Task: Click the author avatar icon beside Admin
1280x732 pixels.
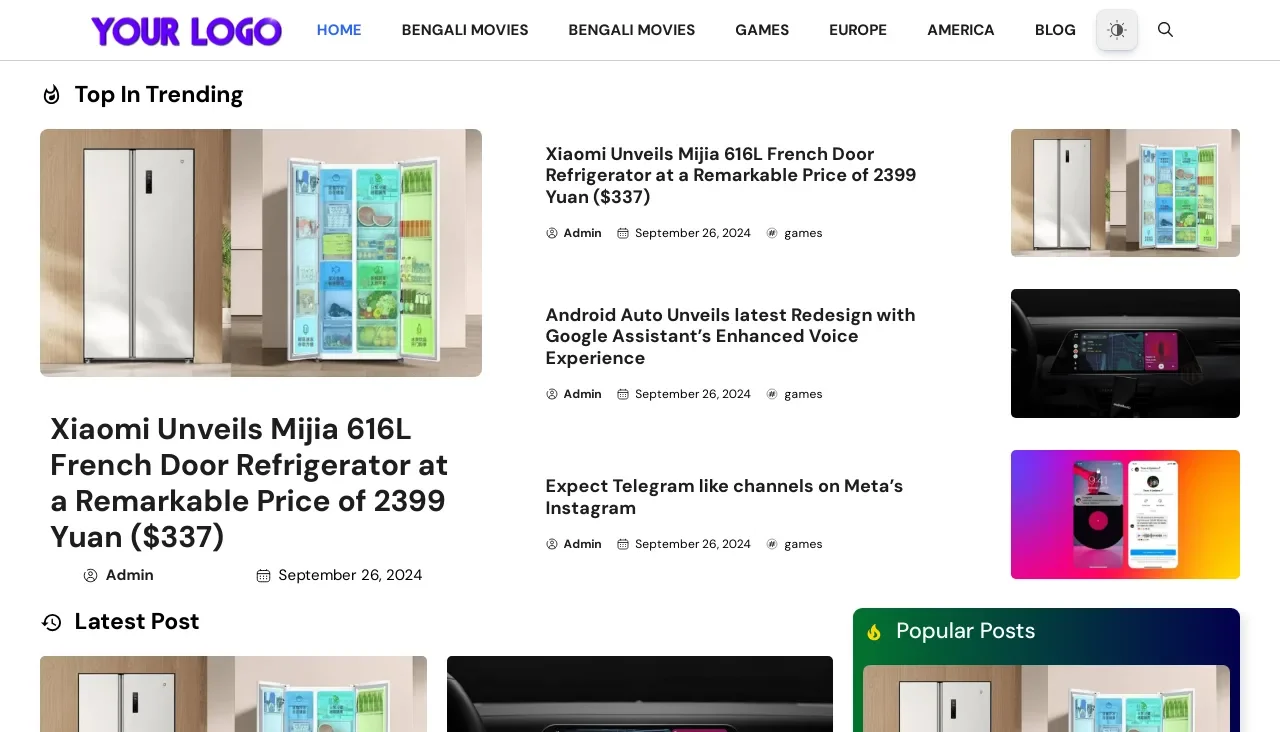Action: point(552,233)
